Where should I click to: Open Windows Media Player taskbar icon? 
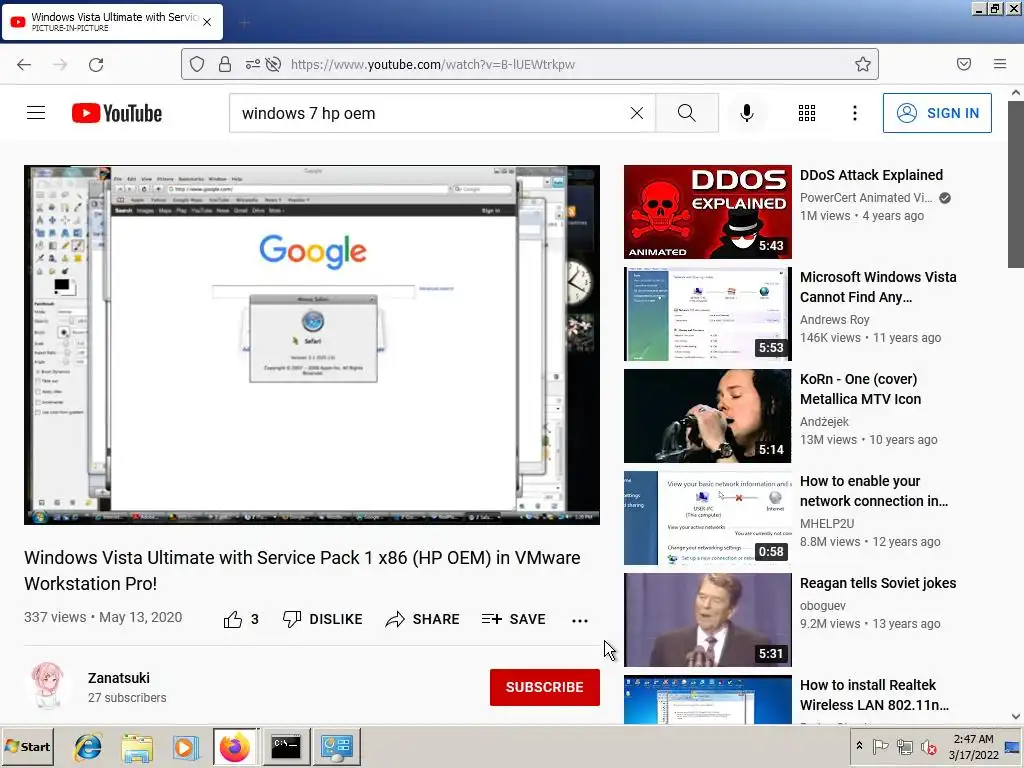click(x=186, y=746)
